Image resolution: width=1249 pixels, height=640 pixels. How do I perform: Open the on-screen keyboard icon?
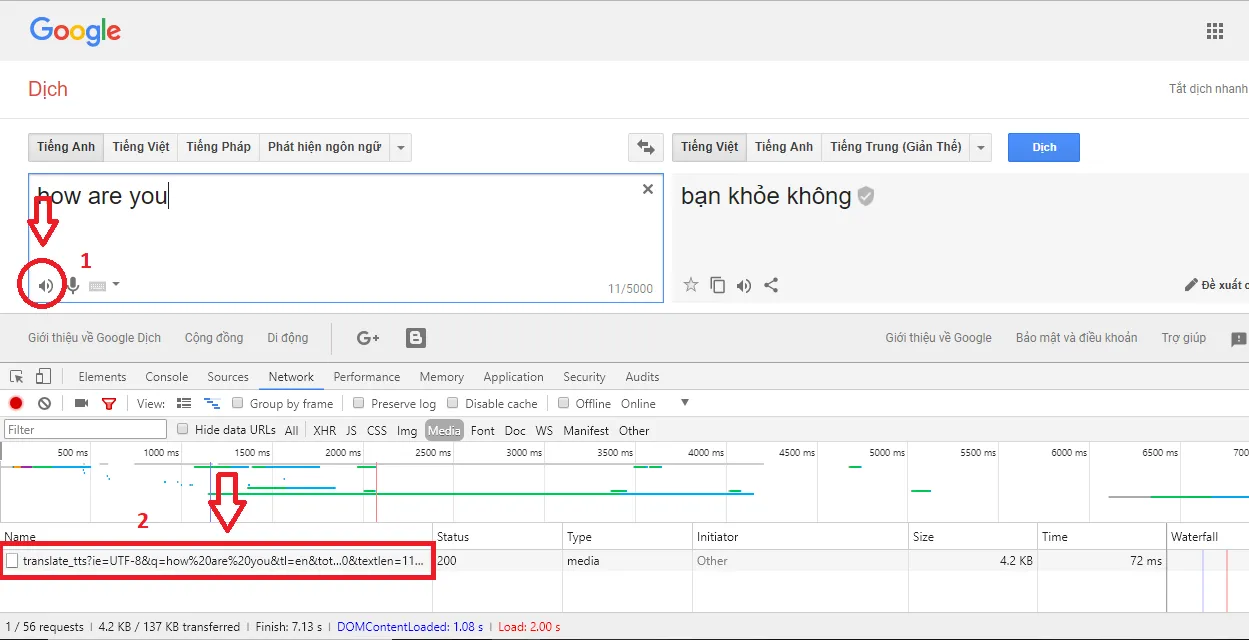click(96, 285)
